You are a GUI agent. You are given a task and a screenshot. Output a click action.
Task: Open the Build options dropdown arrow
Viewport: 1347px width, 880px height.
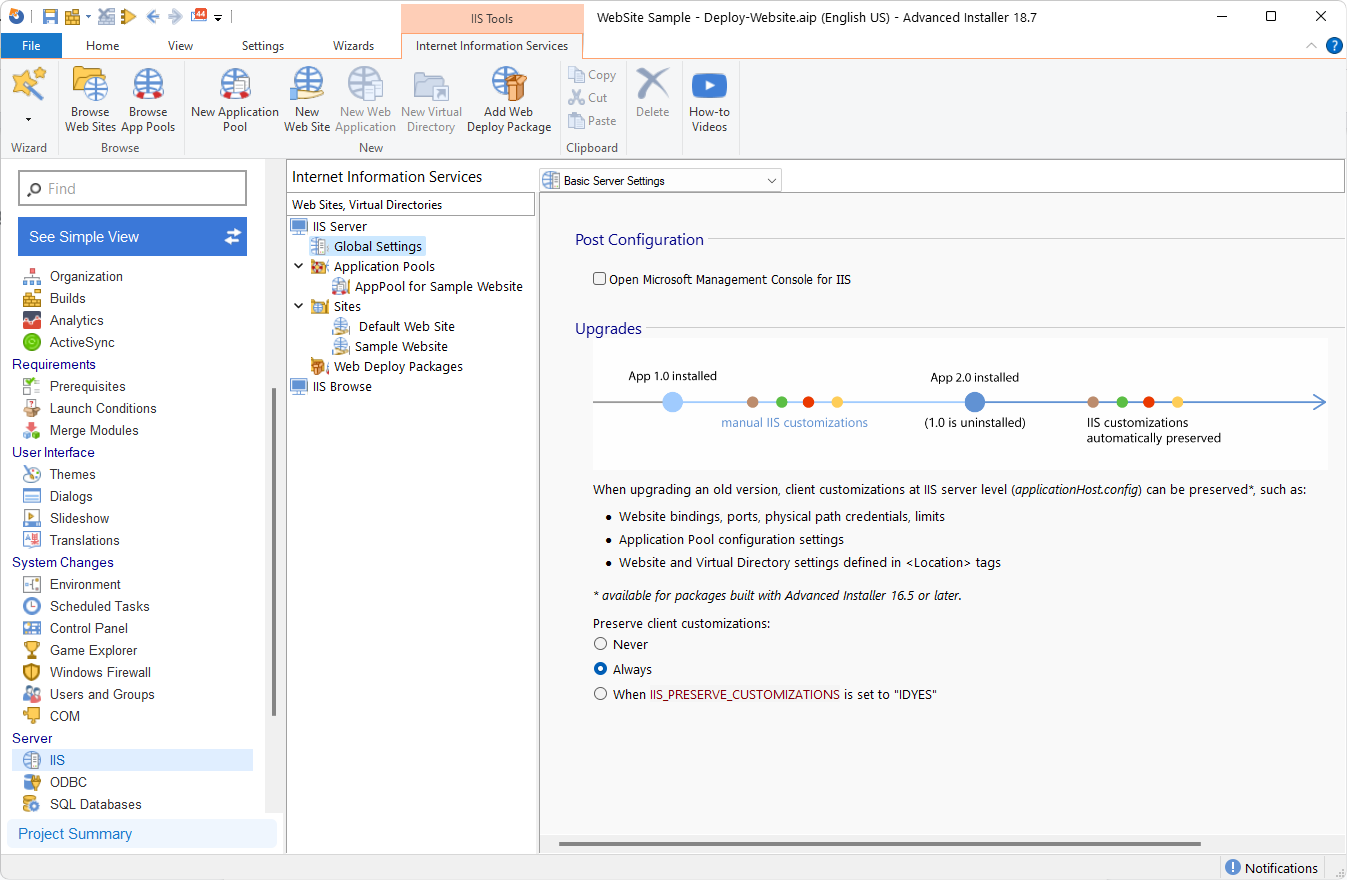[88, 17]
